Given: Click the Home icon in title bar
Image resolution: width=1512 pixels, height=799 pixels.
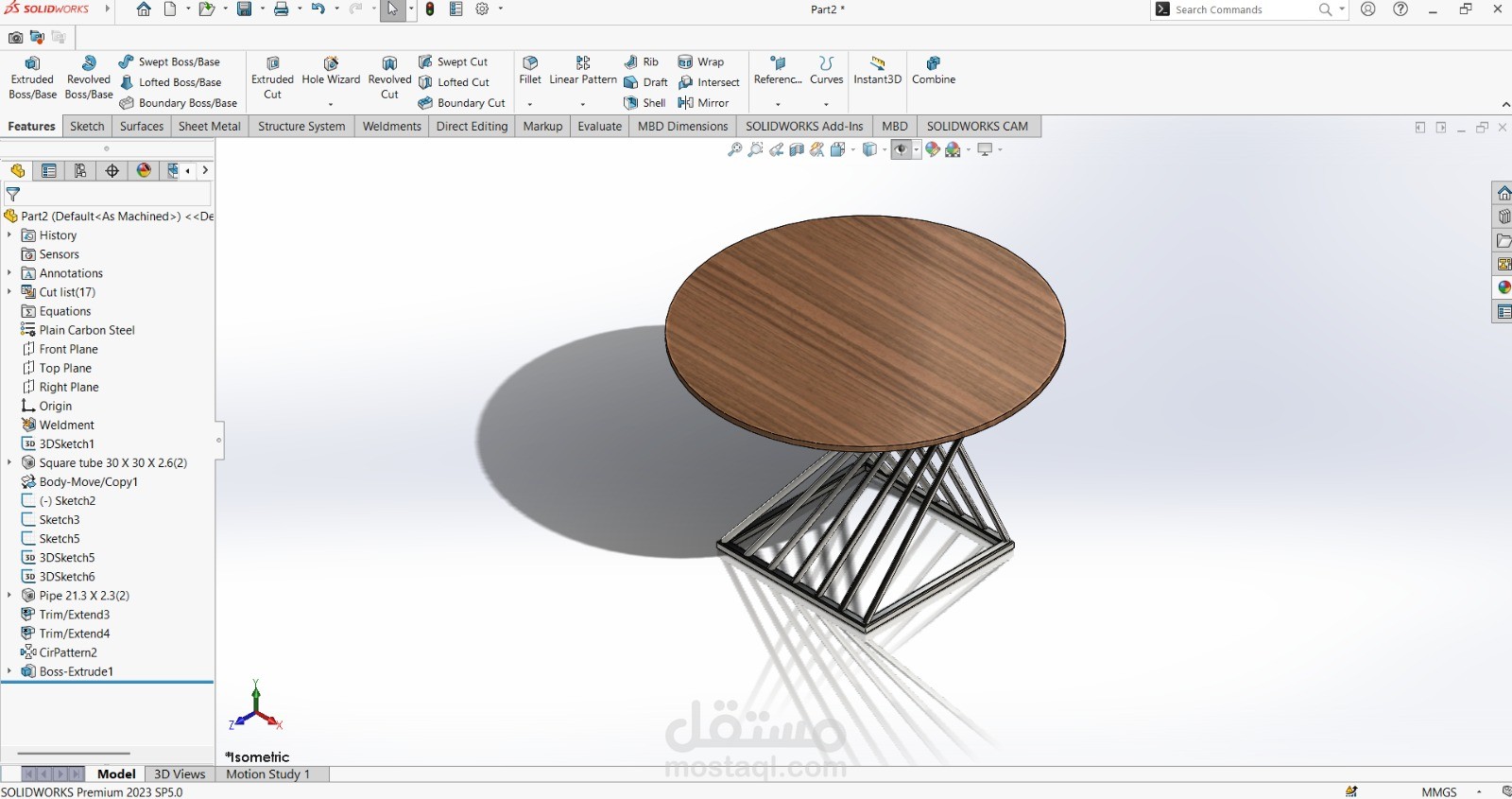Looking at the screenshot, I should point(144,9).
